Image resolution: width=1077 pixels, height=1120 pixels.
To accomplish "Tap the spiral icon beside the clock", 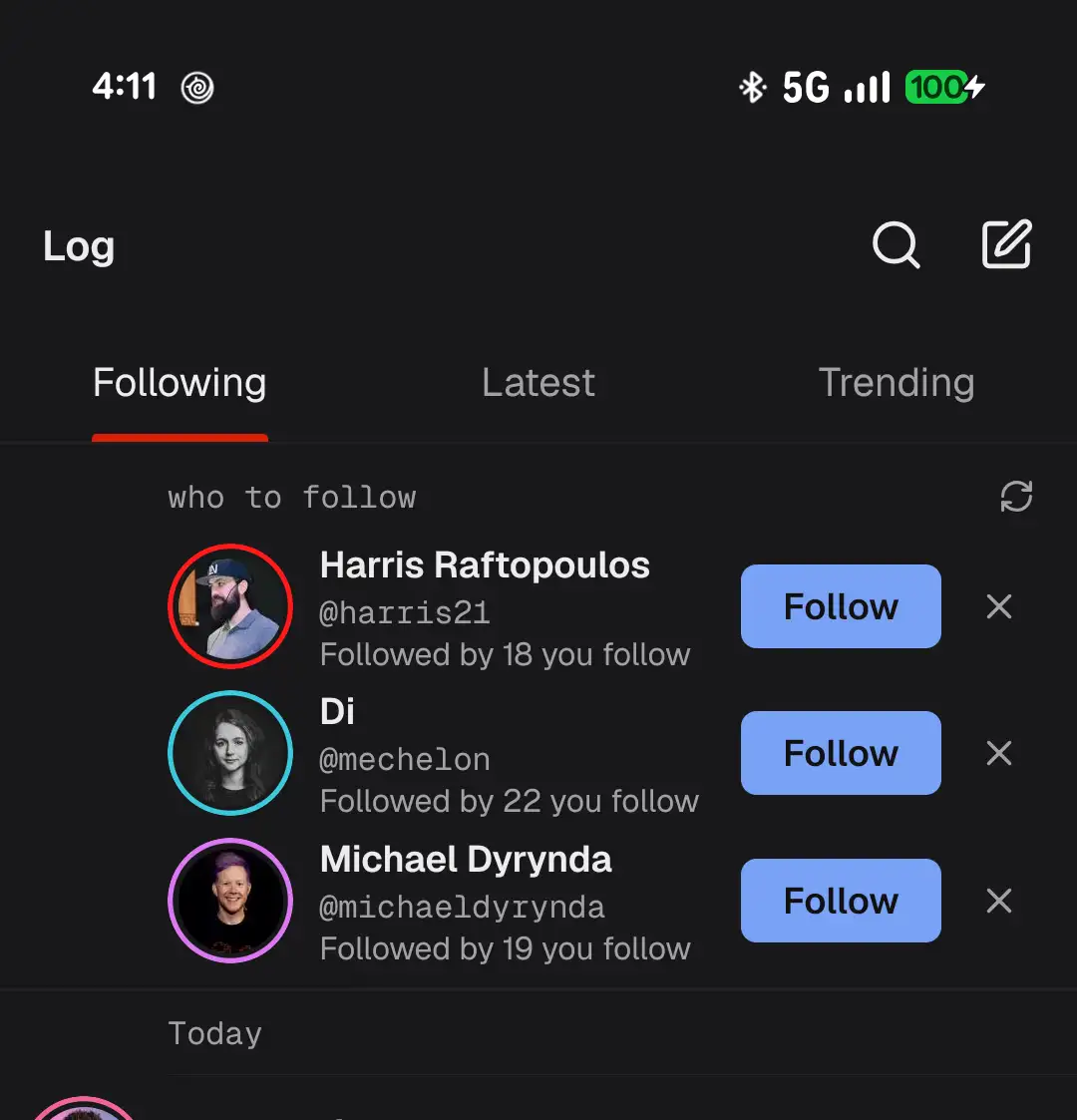I will (x=197, y=88).
